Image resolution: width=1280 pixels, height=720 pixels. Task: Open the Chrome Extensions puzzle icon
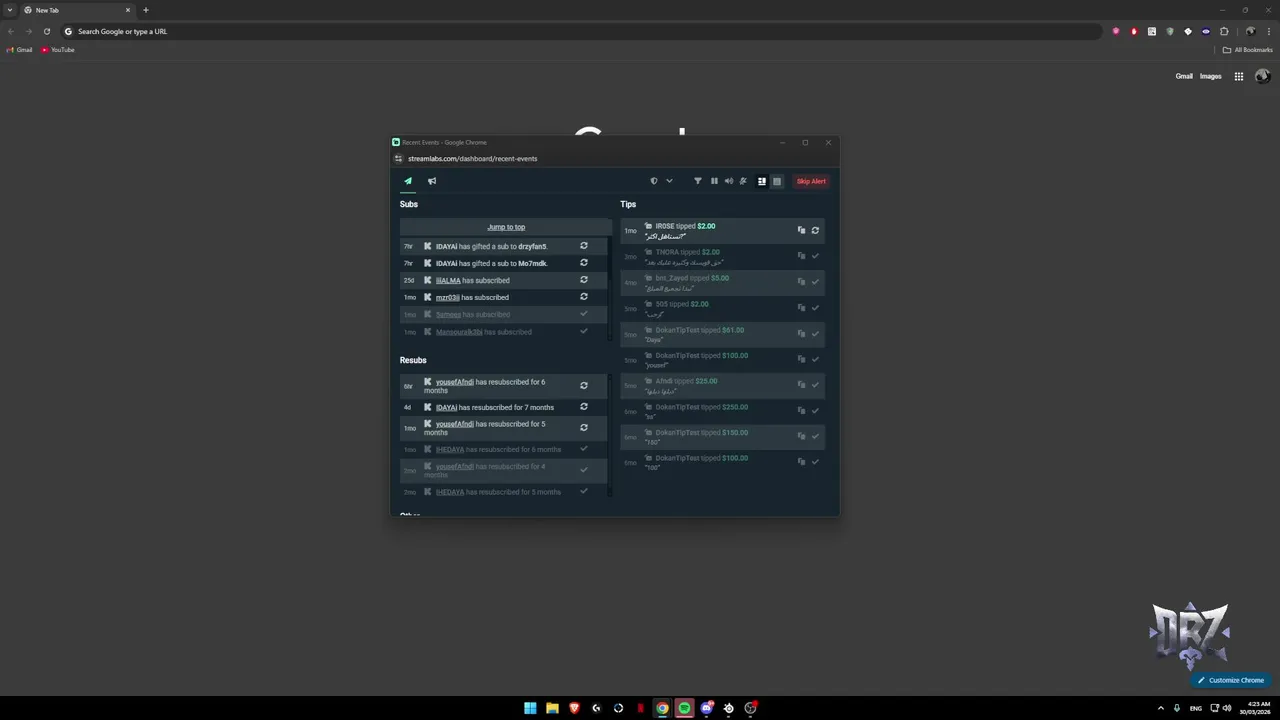pyautogui.click(x=1224, y=31)
